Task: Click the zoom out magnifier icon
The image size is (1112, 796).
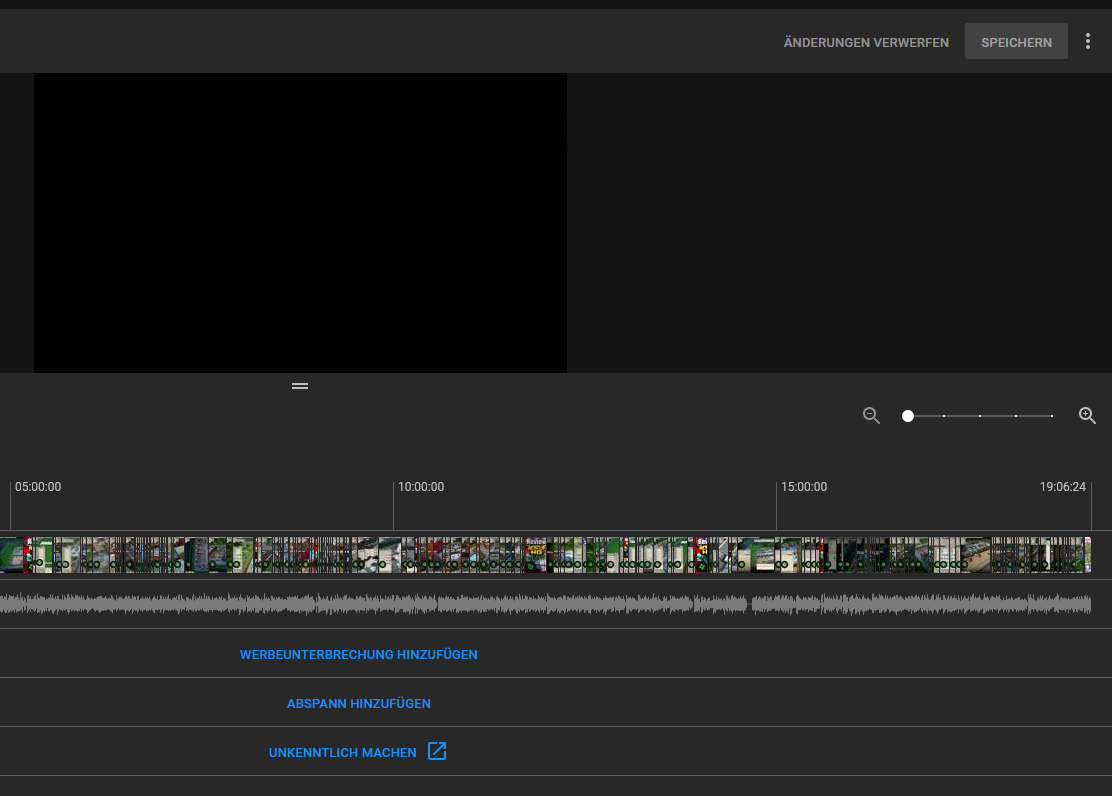Action: coord(871,416)
